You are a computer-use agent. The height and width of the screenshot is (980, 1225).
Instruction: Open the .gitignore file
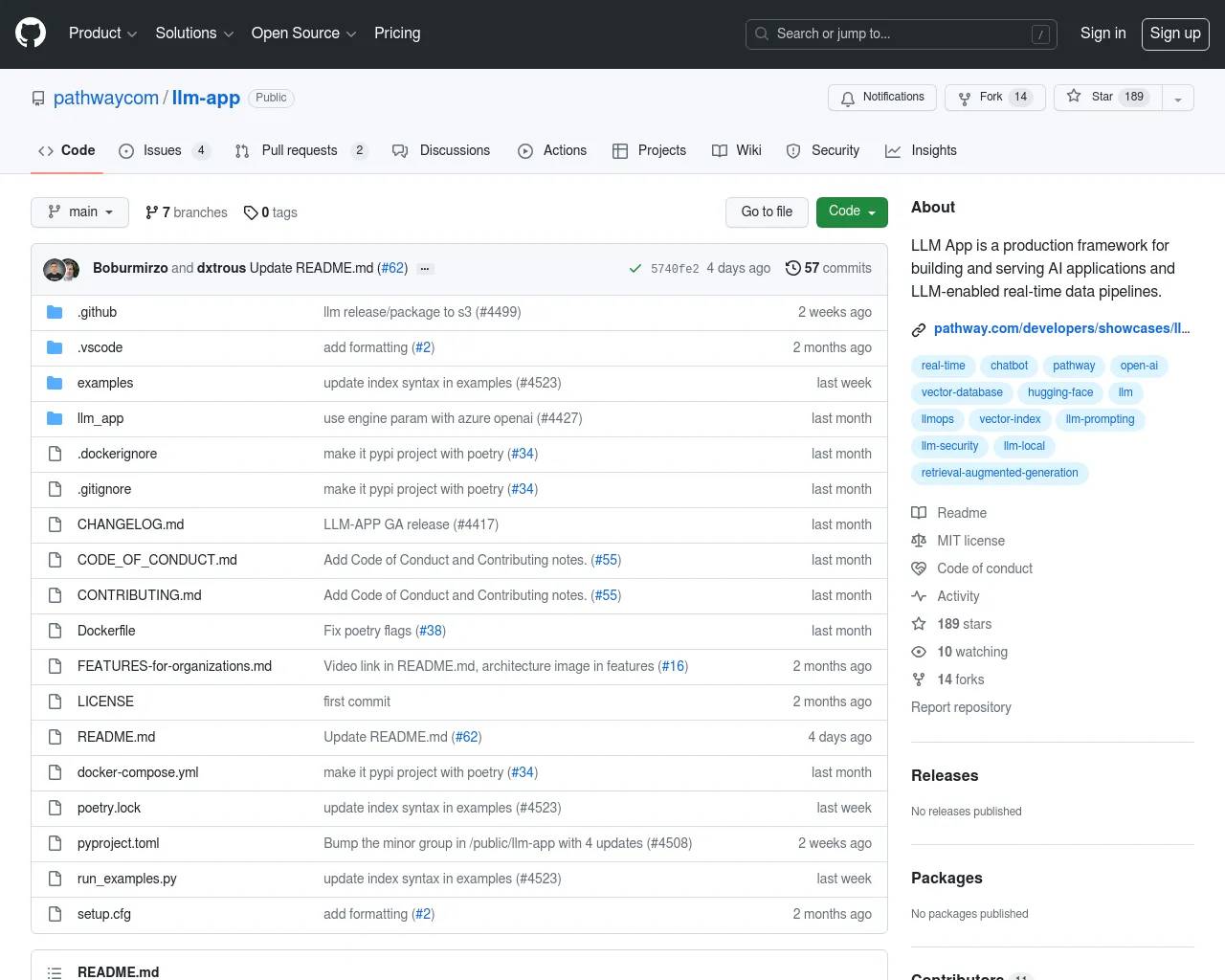click(104, 489)
